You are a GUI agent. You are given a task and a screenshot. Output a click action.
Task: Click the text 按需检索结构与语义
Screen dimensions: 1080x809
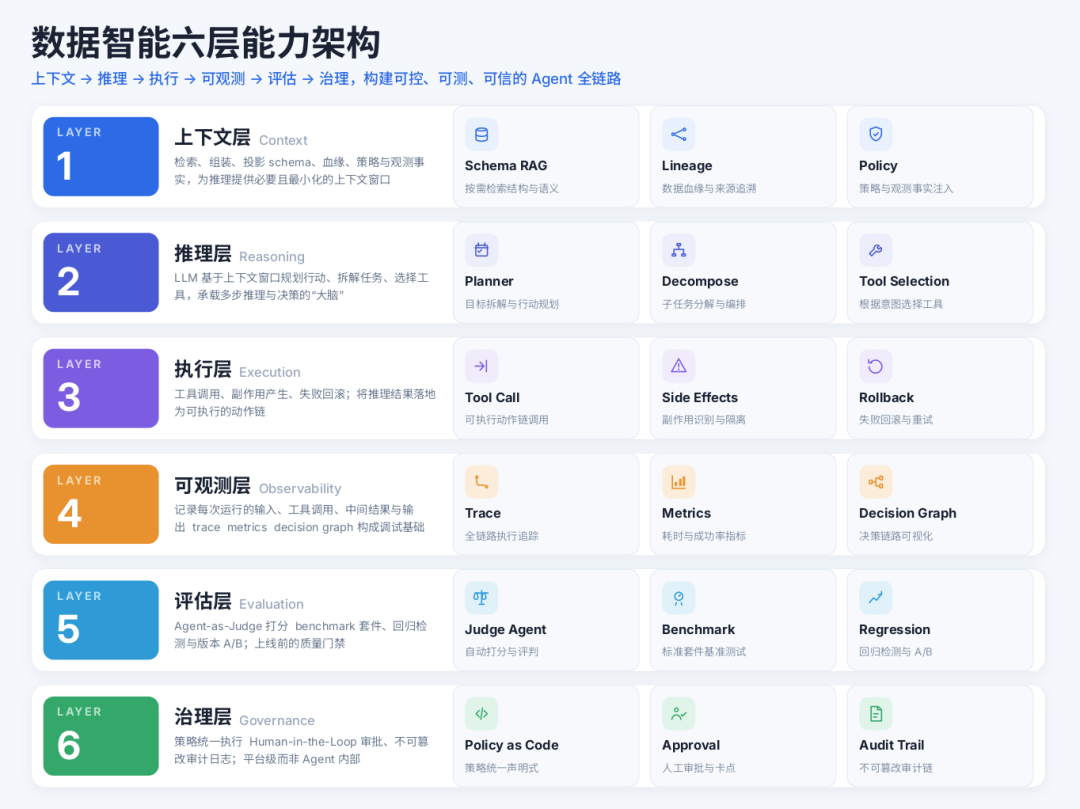tap(512, 189)
